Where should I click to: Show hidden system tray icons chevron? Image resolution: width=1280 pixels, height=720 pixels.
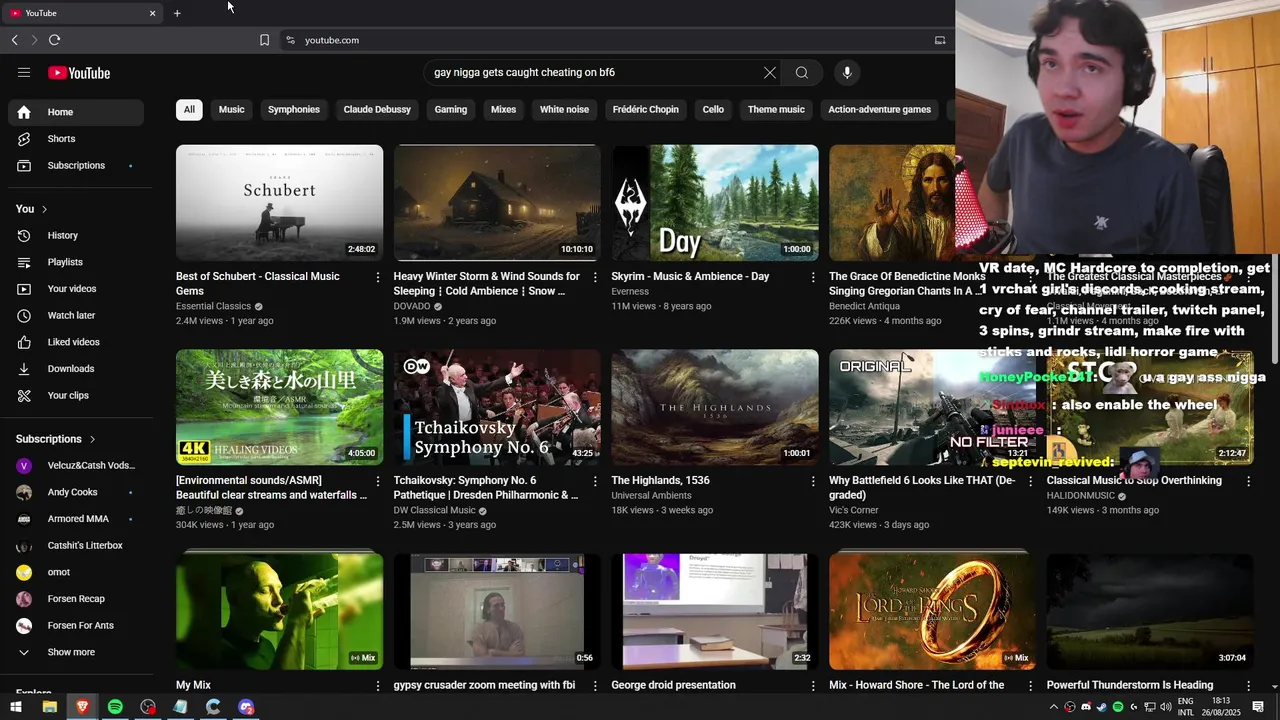tap(1053, 707)
